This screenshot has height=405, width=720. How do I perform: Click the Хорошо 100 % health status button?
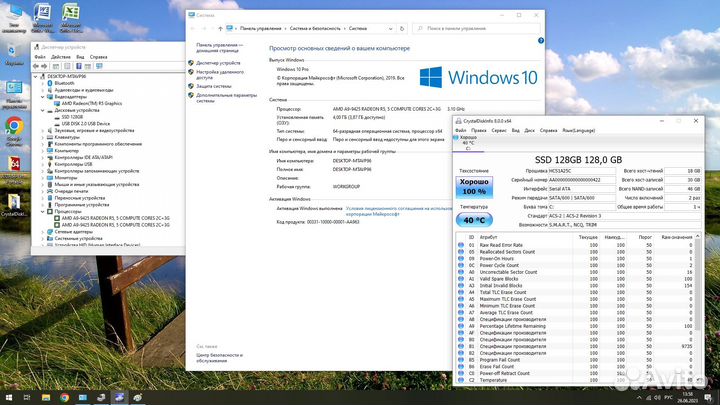(474, 187)
